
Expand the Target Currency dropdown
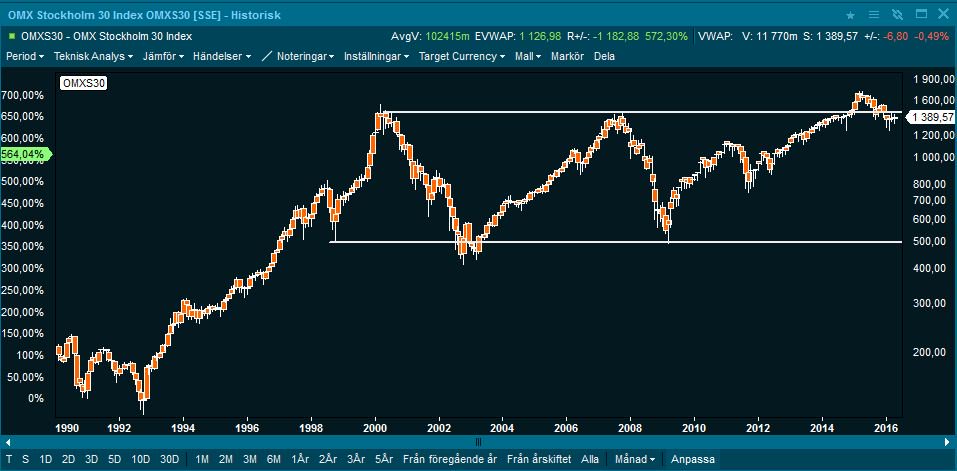pyautogui.click(x=461, y=56)
